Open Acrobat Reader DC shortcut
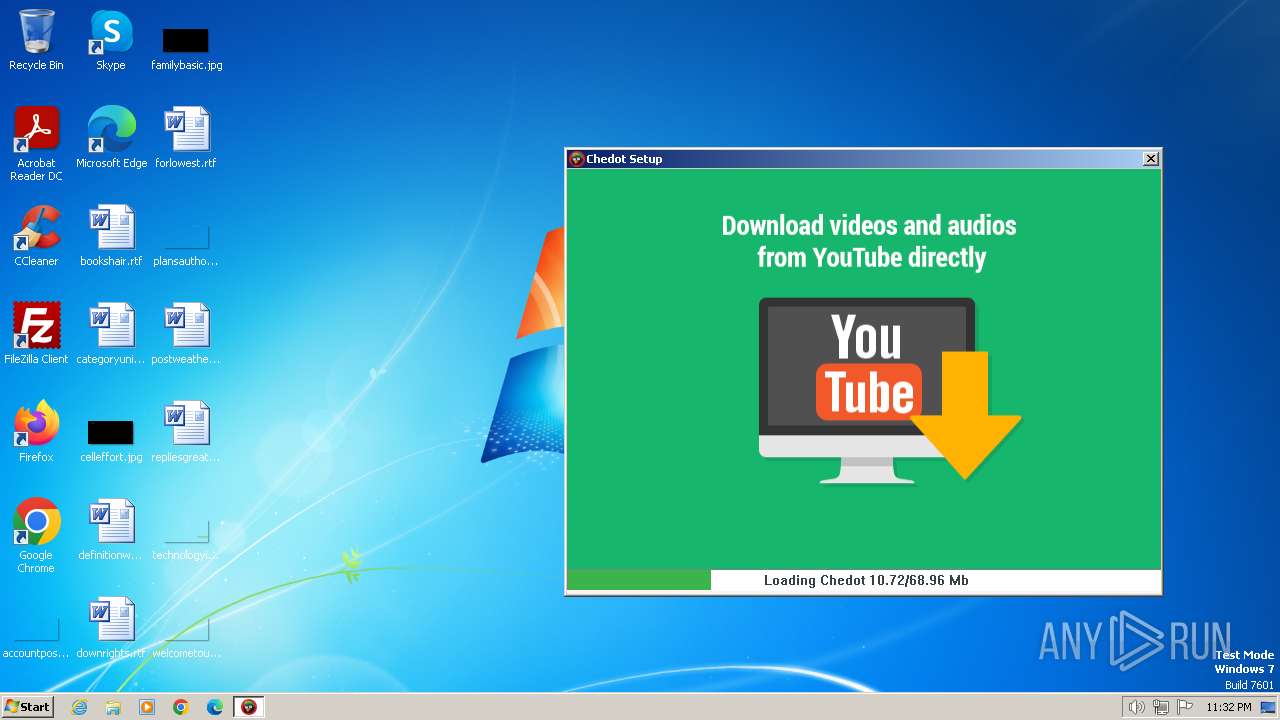This screenshot has height=720, width=1280. 36,144
